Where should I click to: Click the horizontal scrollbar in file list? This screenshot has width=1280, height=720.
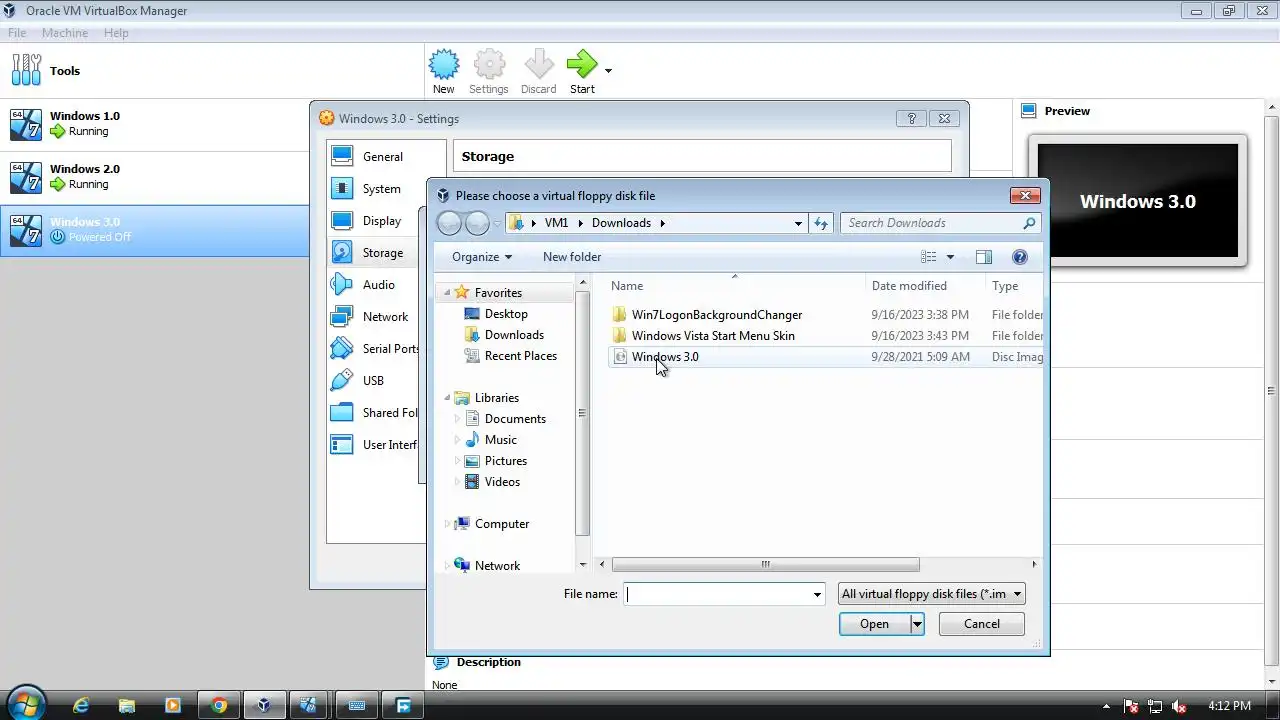765,564
